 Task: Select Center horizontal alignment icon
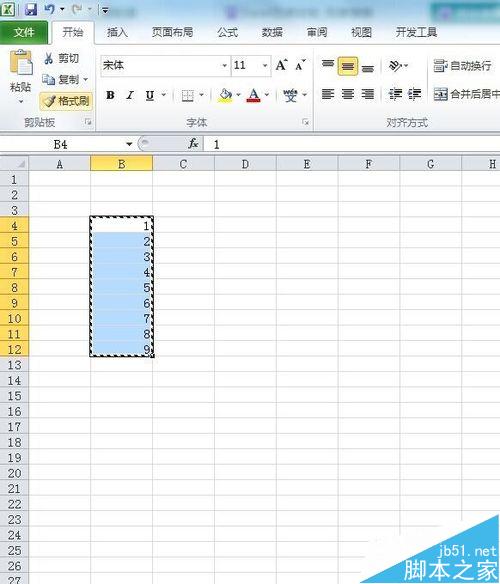348,95
